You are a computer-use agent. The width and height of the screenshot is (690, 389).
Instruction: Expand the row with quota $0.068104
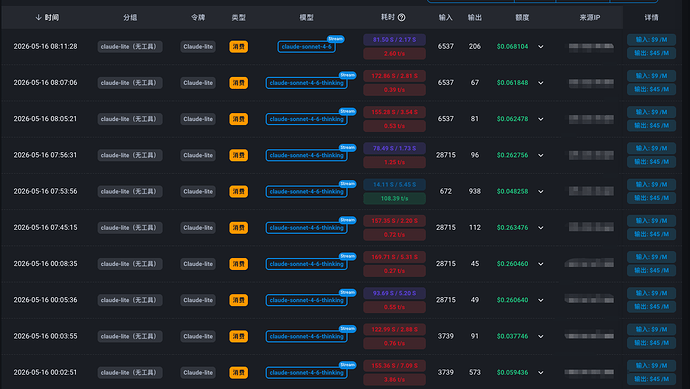coord(541,47)
